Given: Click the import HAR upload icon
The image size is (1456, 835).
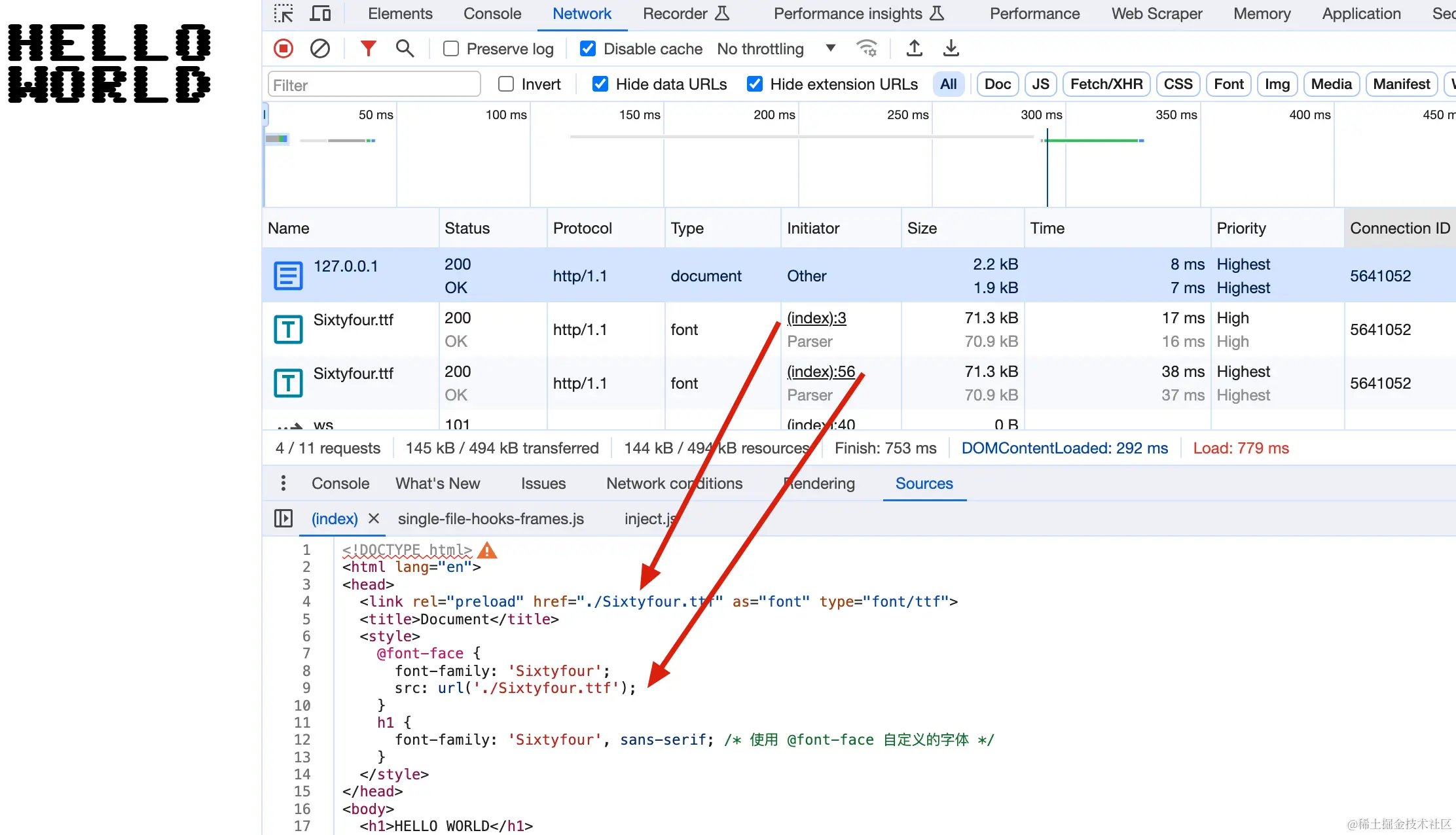Looking at the screenshot, I should (x=915, y=48).
